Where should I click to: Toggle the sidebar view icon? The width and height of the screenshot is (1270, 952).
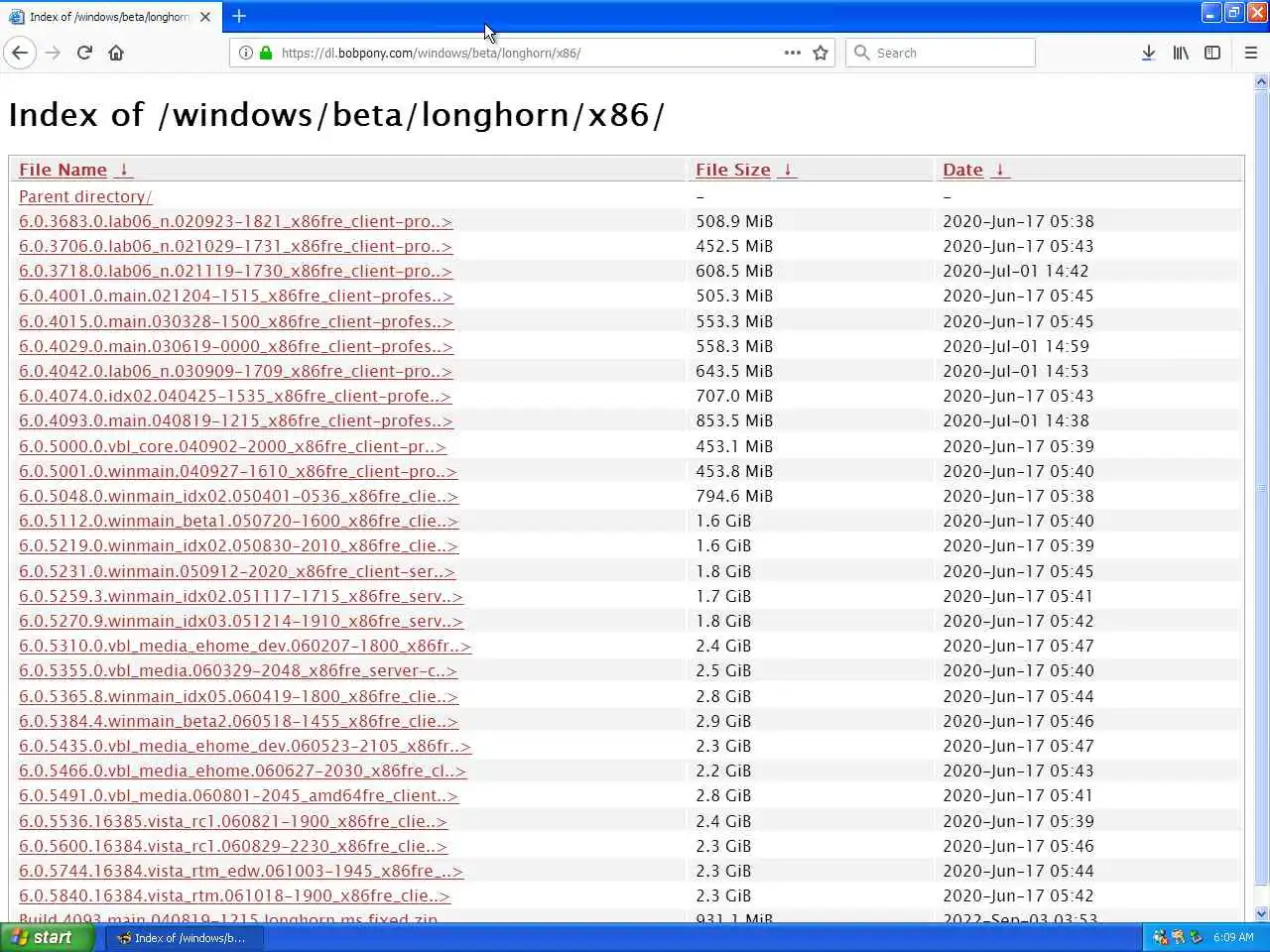(1212, 53)
